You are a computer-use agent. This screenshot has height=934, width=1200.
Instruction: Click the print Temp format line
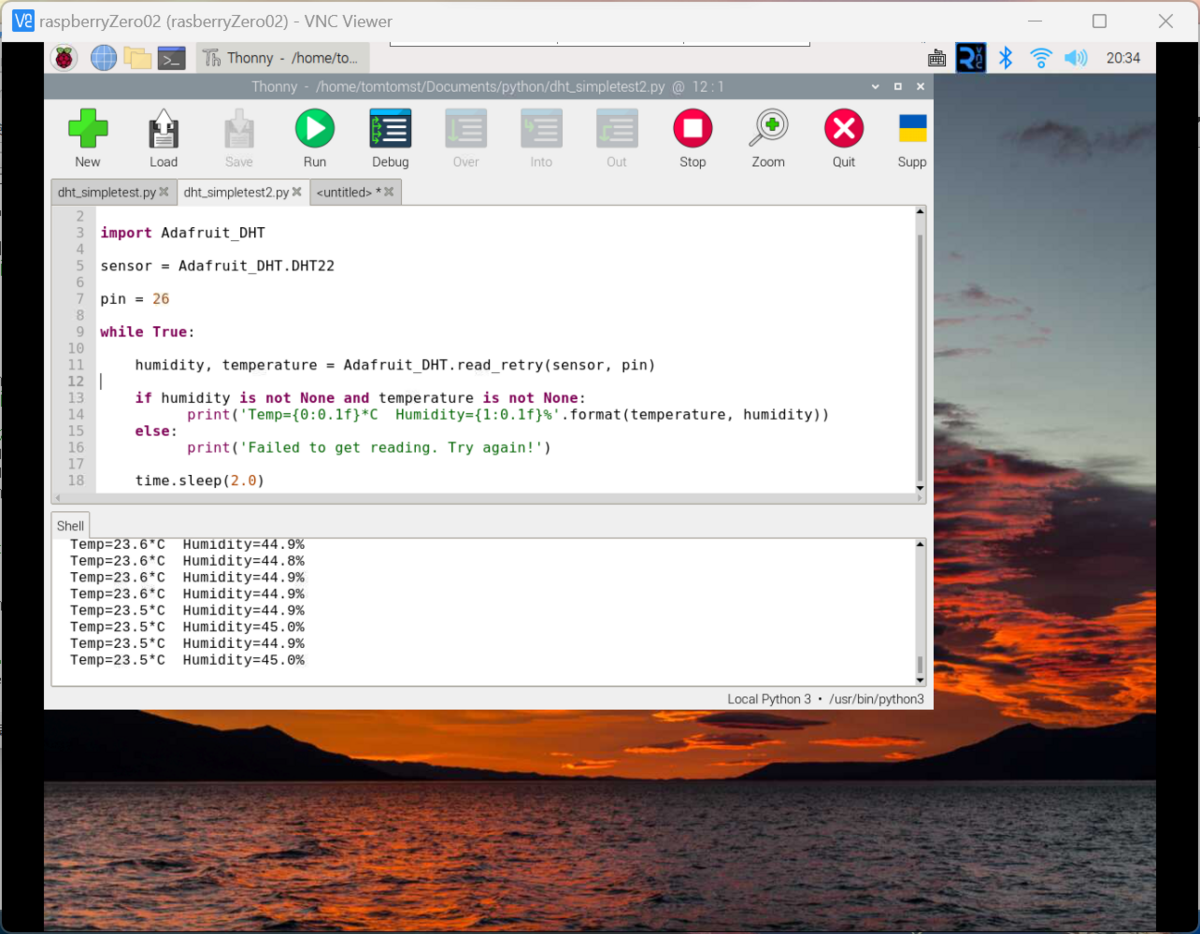508,414
